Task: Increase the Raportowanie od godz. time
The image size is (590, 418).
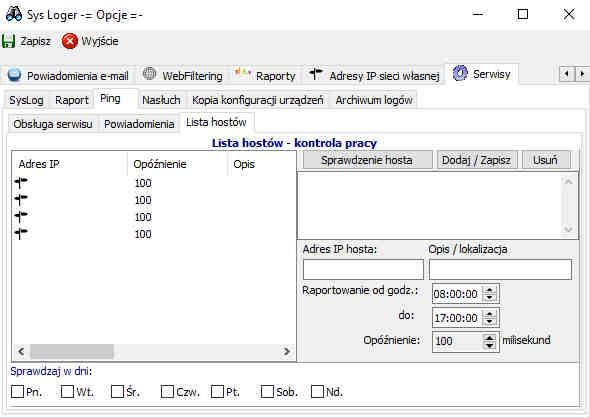Action: [490, 290]
